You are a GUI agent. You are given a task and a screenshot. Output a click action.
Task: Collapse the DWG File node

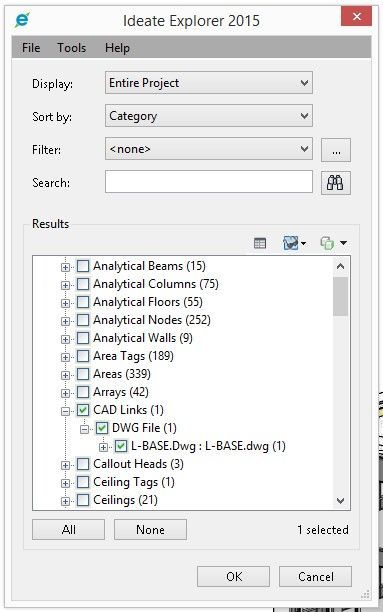(x=84, y=429)
